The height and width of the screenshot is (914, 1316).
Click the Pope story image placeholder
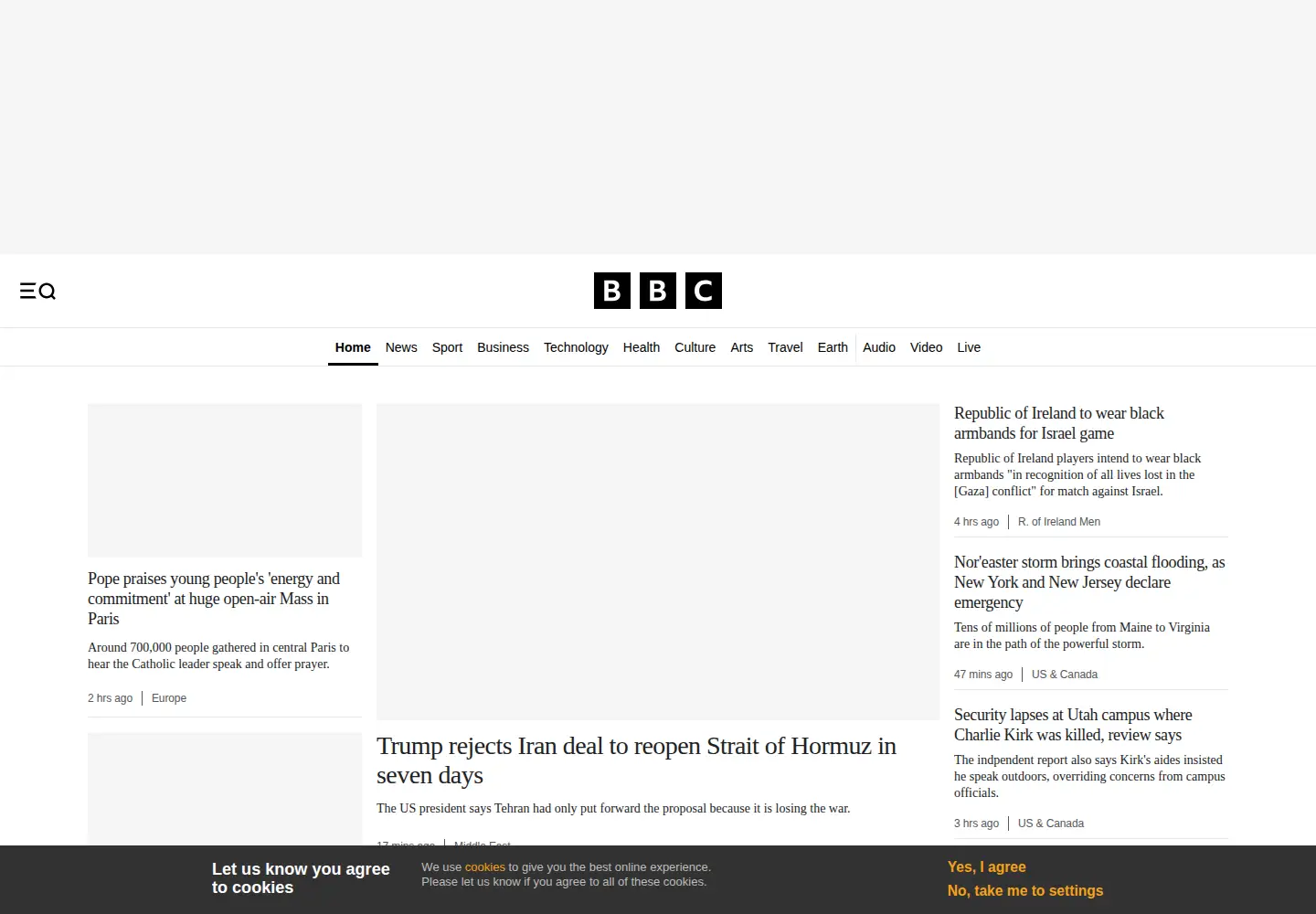point(225,480)
